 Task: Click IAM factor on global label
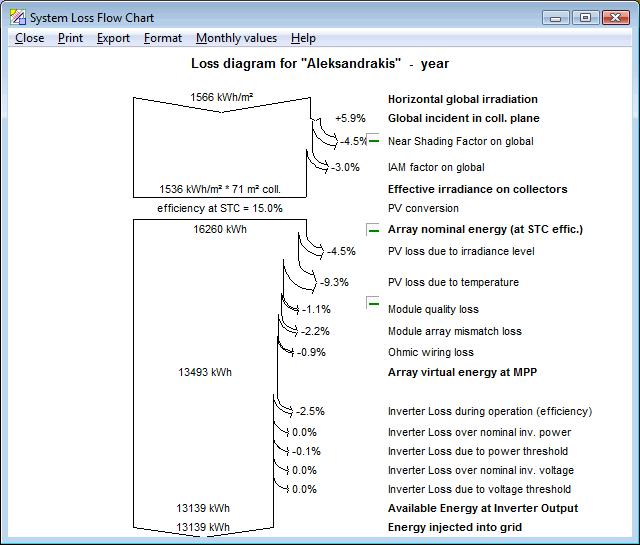coord(436,167)
